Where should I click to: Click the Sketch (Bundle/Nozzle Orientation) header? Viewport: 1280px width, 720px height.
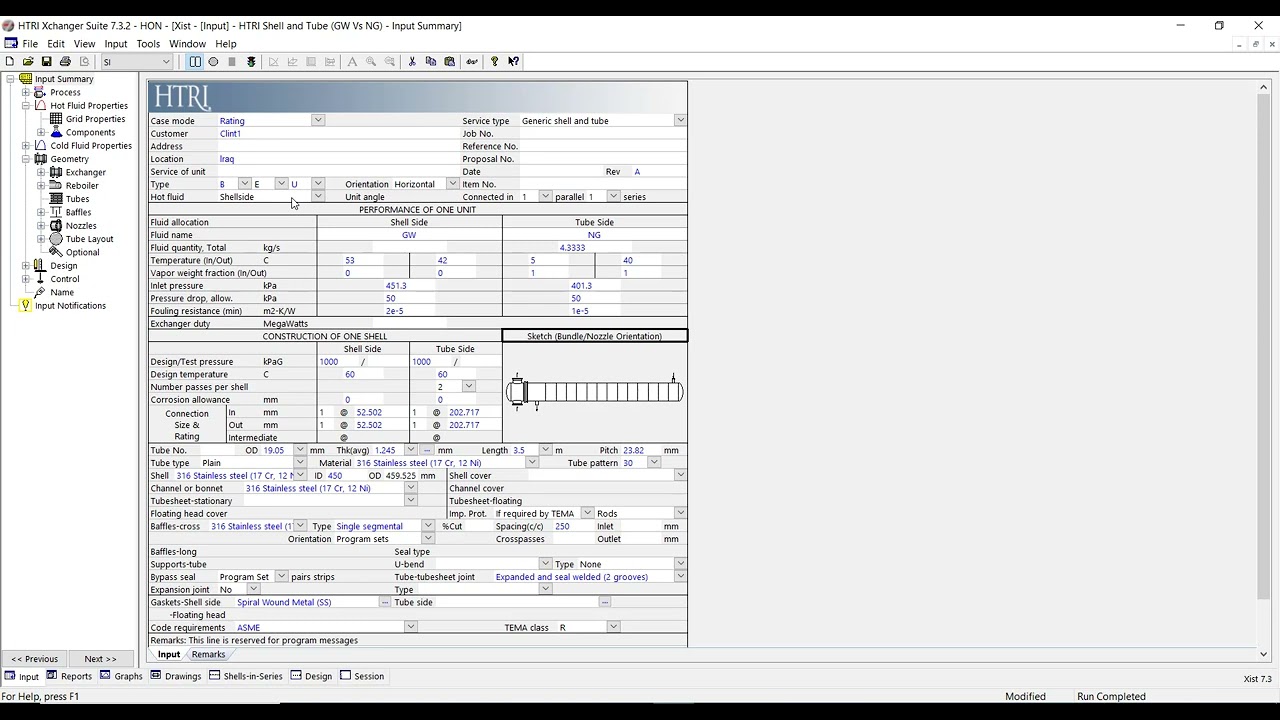[x=595, y=337]
